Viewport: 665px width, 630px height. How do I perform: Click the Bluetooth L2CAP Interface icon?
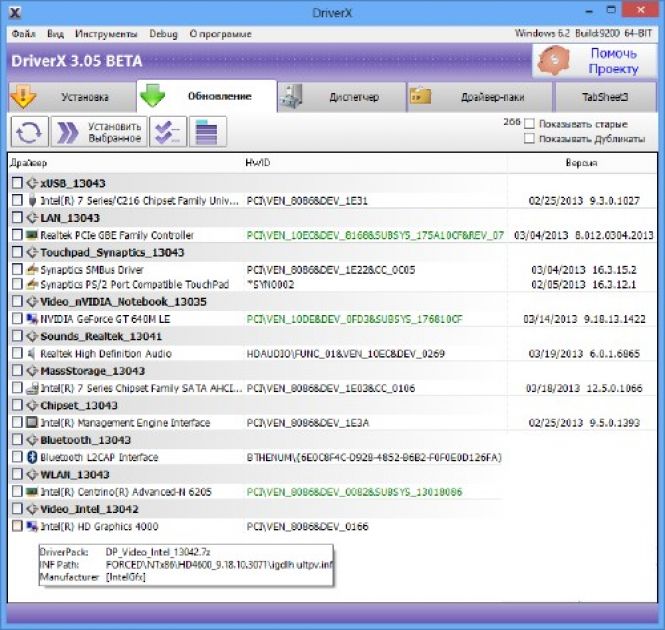coord(32,457)
